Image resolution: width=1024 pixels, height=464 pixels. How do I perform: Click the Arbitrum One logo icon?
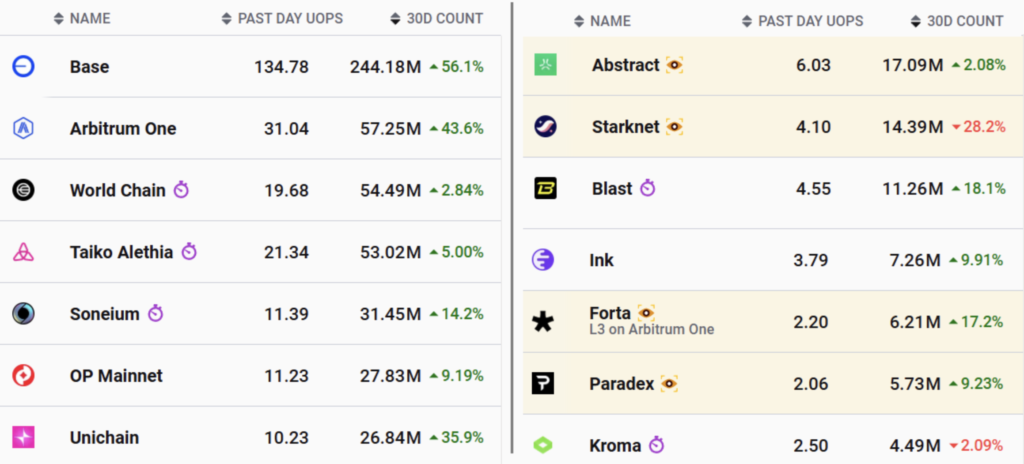point(24,129)
